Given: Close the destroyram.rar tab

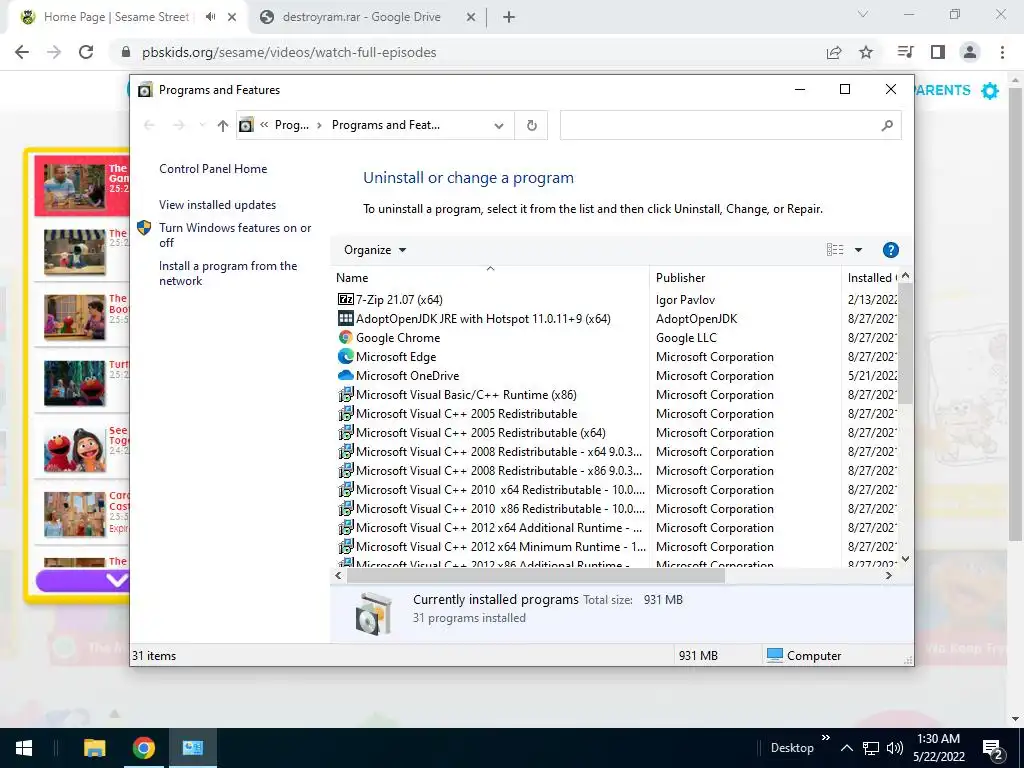Looking at the screenshot, I should 471,18.
